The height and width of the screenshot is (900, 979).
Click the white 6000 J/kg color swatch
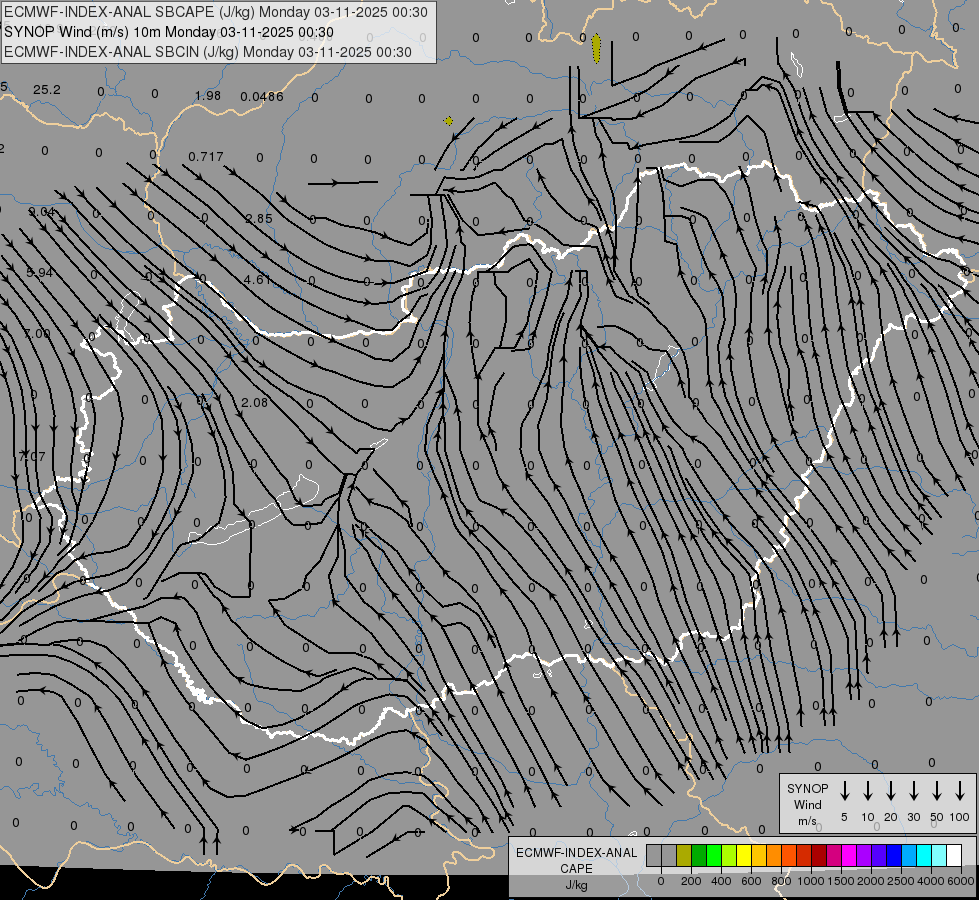pyautogui.click(x=954, y=855)
